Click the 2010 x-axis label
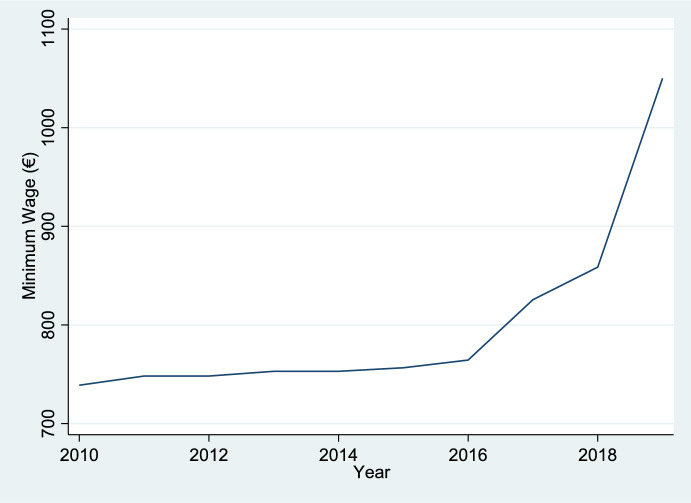 point(79,455)
